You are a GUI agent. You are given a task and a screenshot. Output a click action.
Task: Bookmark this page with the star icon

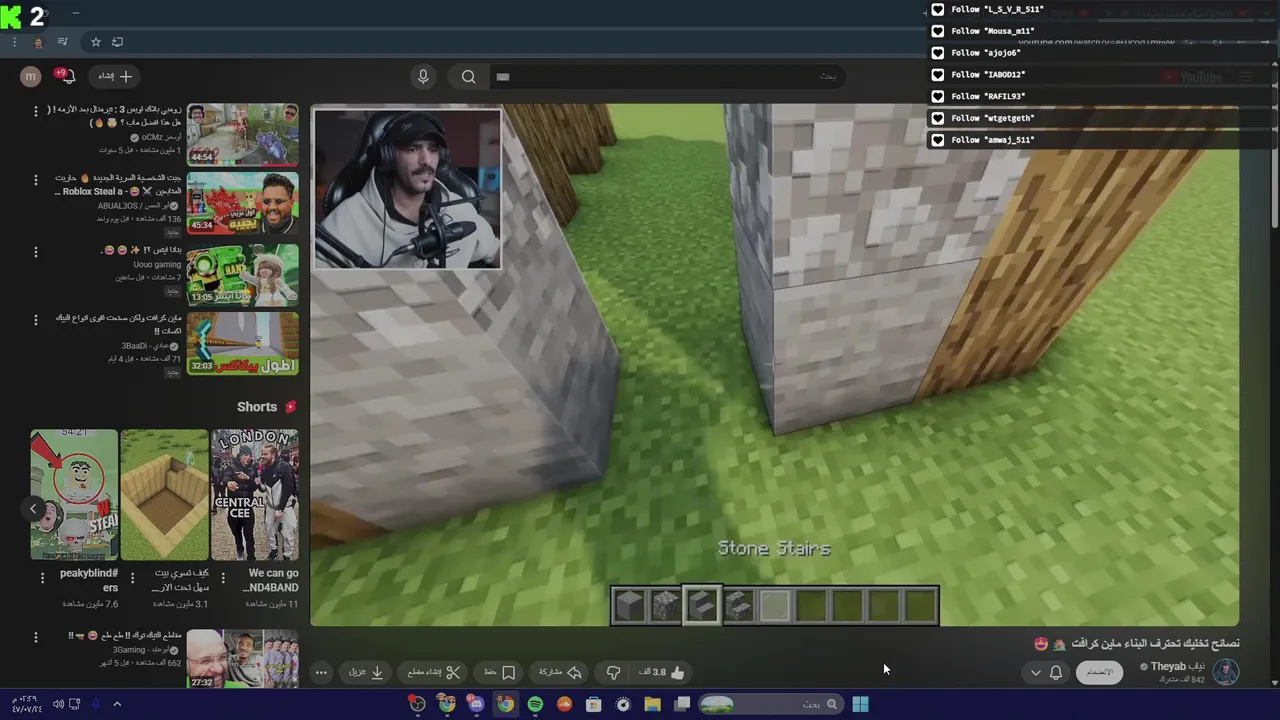pos(96,42)
